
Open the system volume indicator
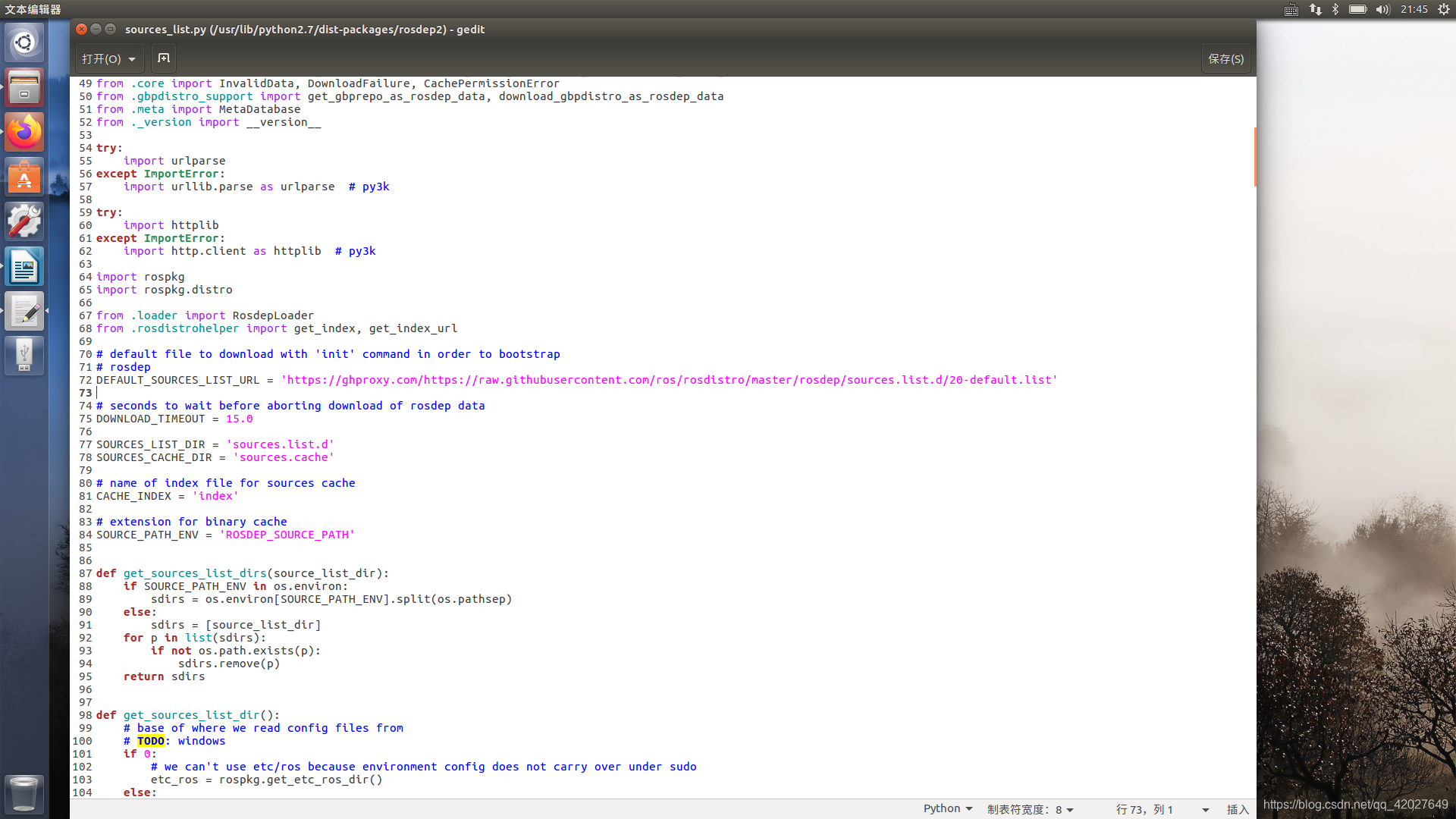pyautogui.click(x=1382, y=9)
